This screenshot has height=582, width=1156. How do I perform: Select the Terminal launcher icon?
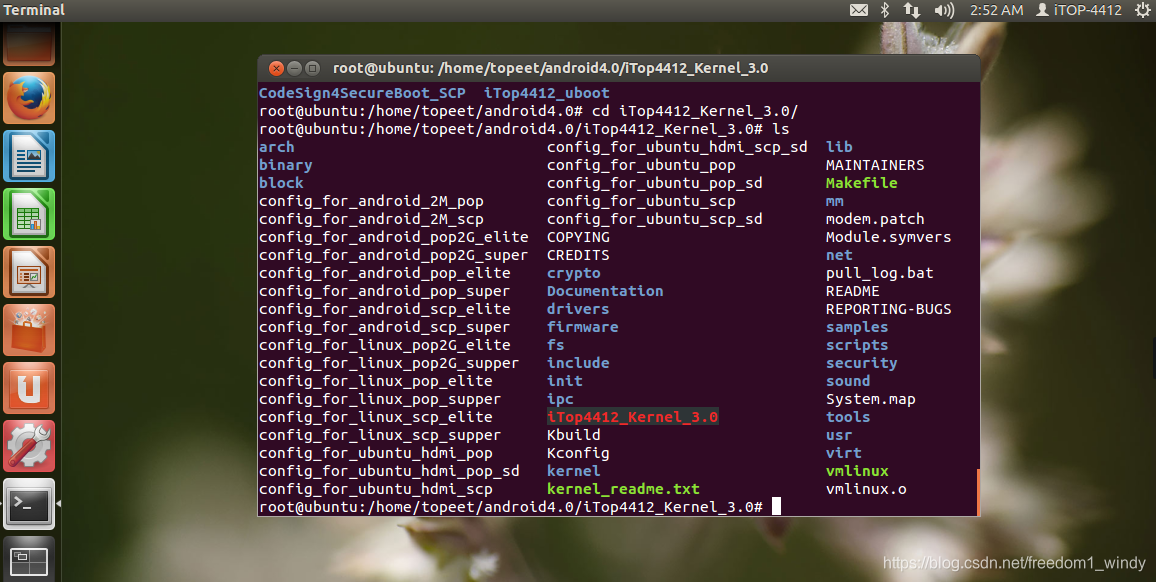(x=29, y=505)
